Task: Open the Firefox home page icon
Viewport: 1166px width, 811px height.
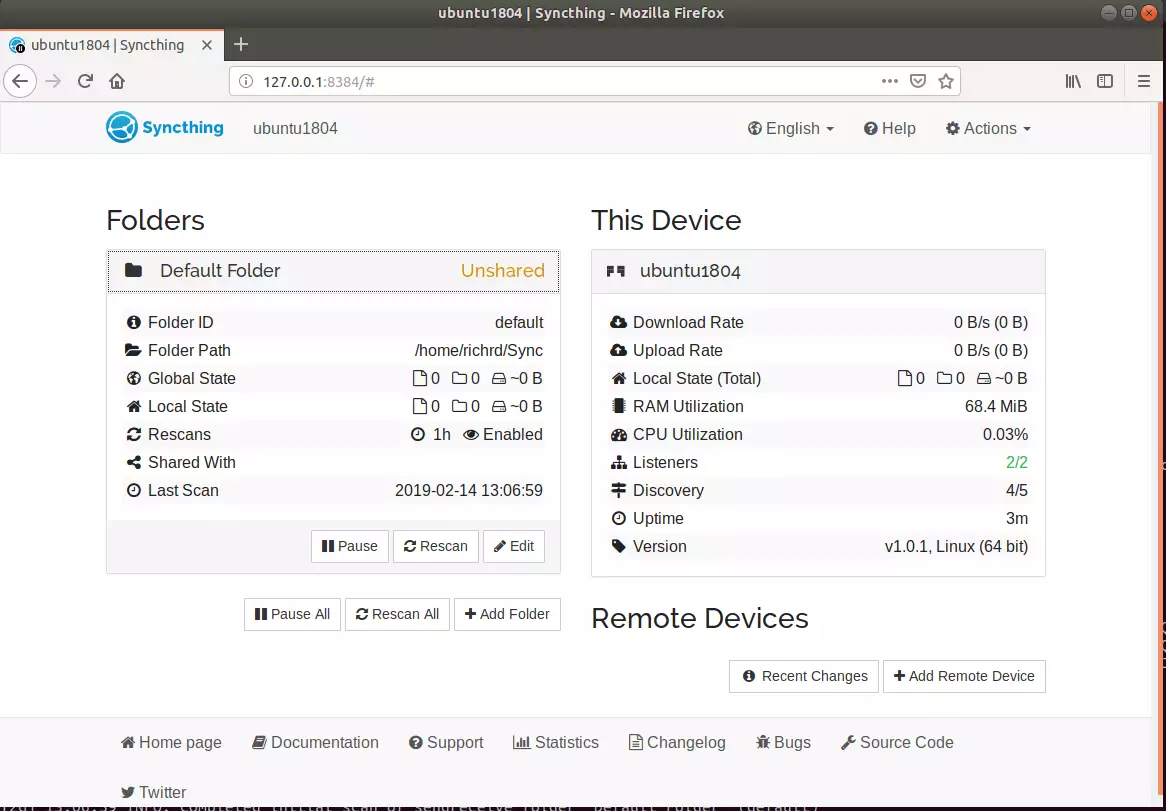Action: pos(117,81)
